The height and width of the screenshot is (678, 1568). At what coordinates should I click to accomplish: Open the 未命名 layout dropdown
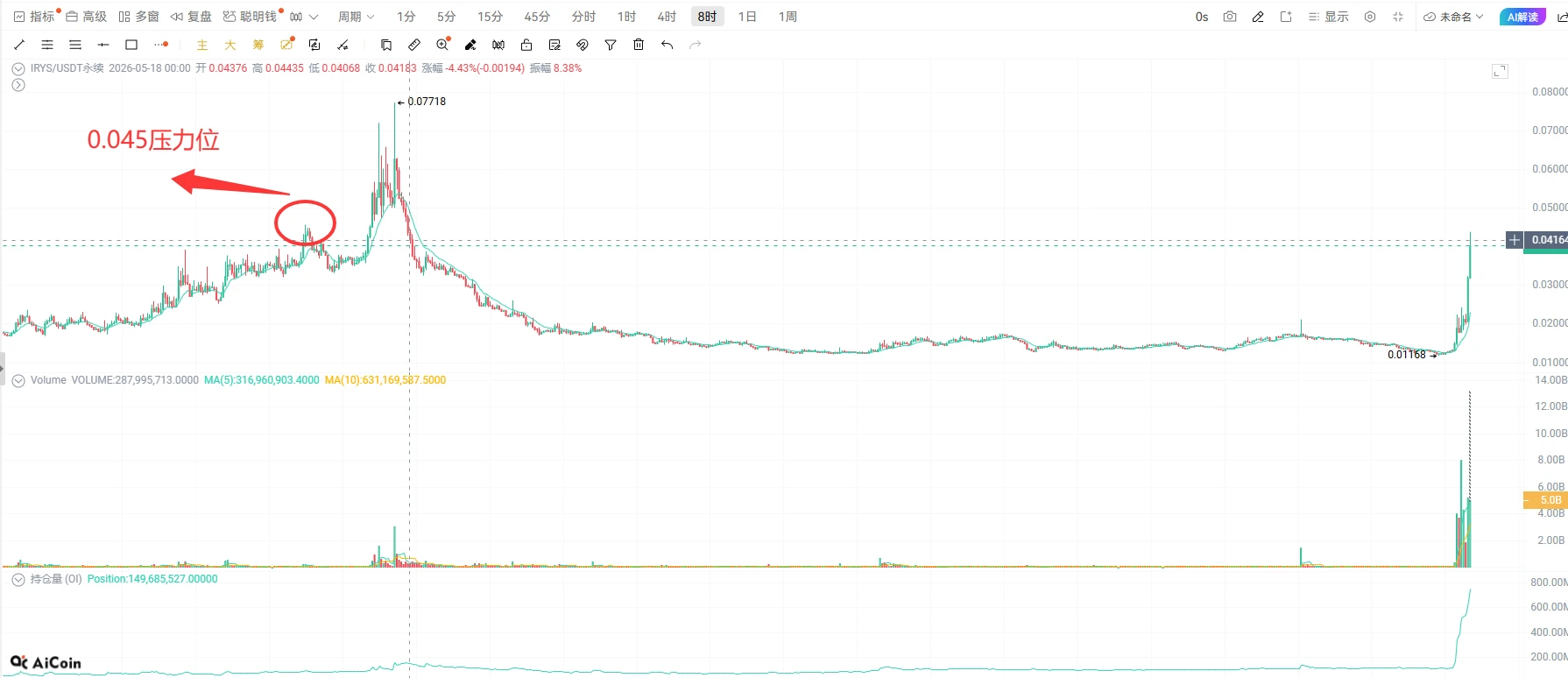pos(1454,17)
